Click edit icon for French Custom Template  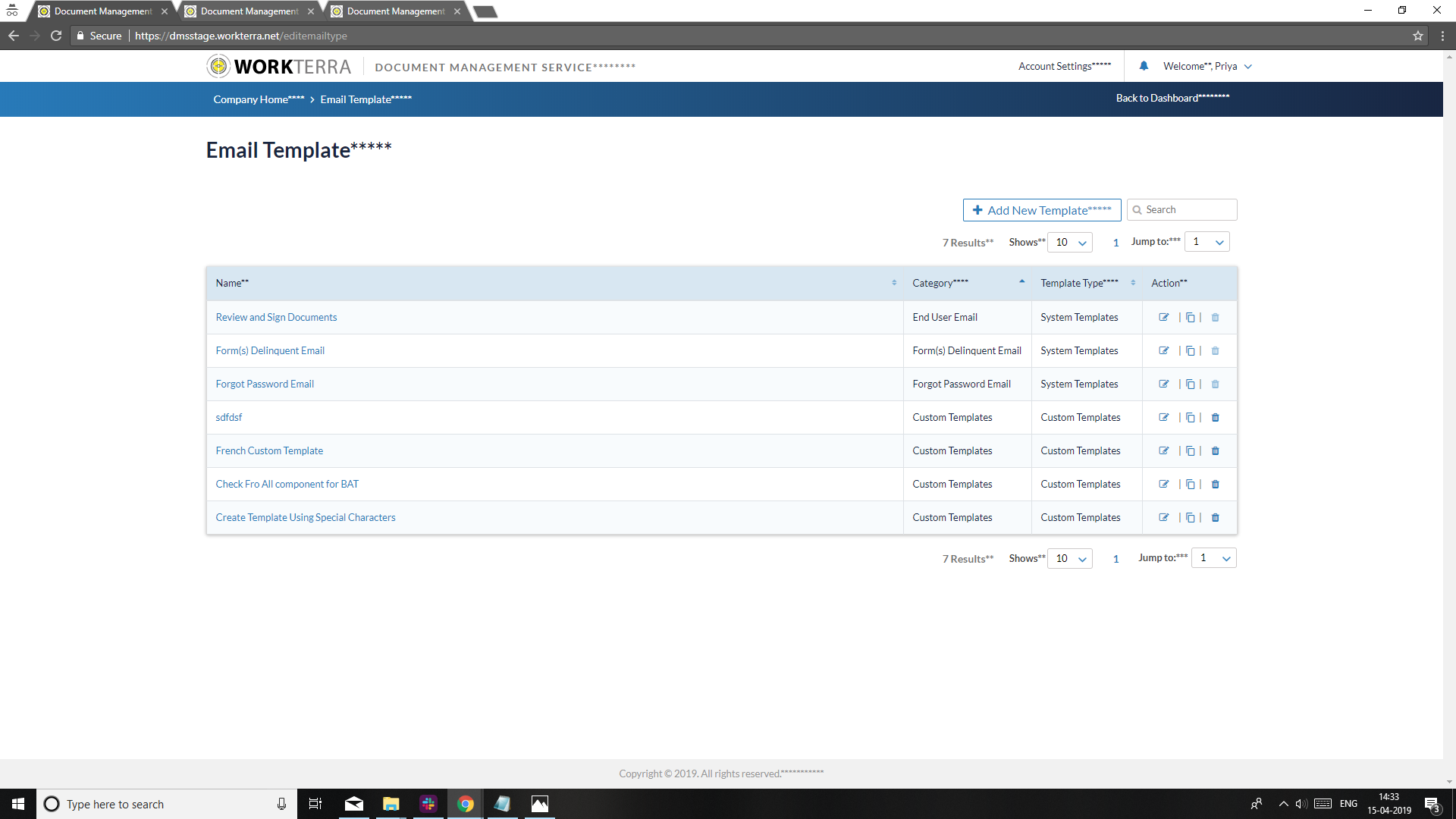[1163, 451]
